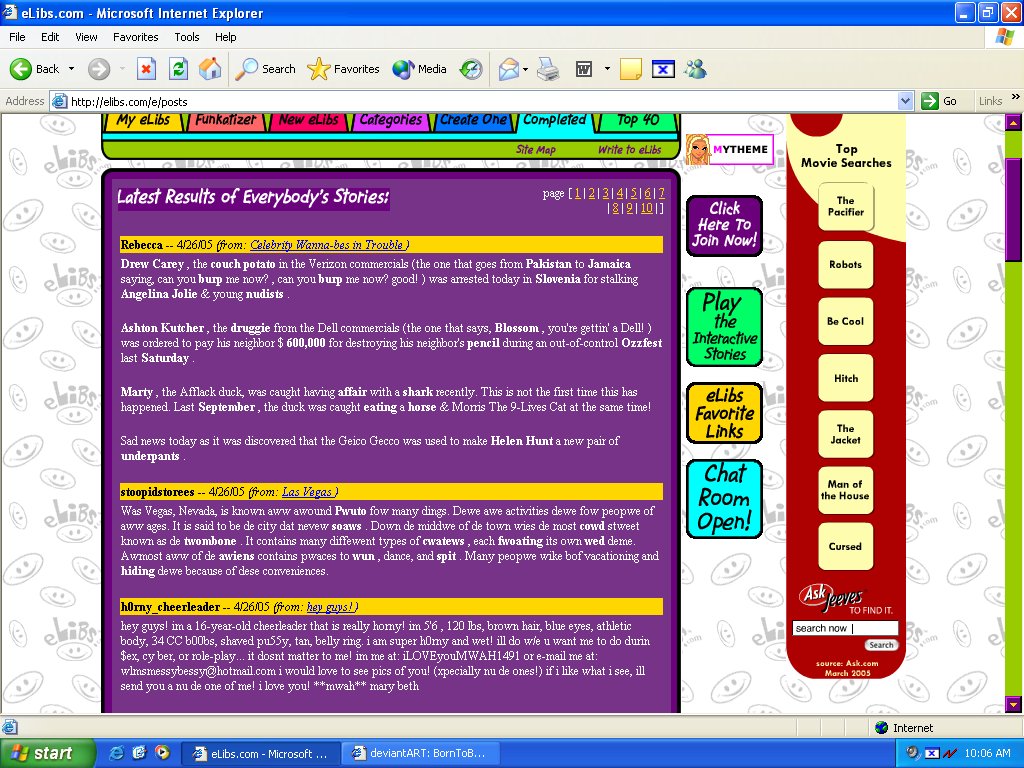Click the MYTHEME avatar banner
Viewport: 1024px width, 768px height.
(x=729, y=150)
